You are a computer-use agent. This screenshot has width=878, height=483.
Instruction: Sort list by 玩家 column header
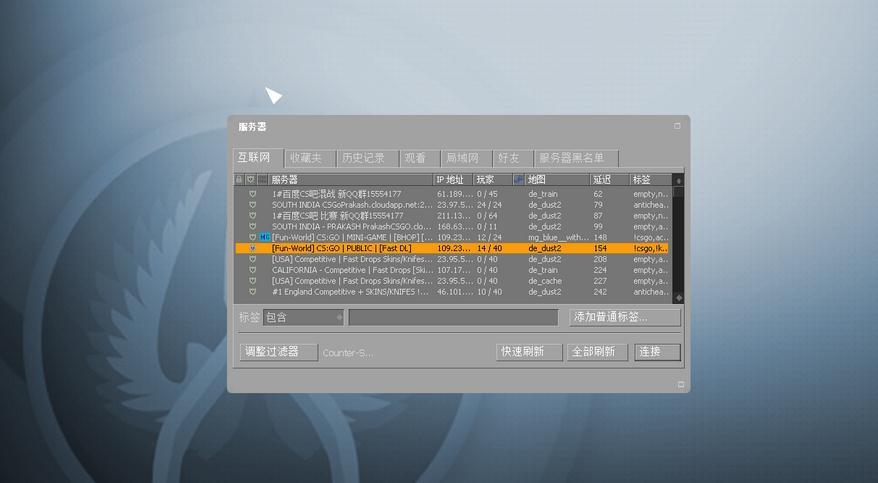(492, 180)
